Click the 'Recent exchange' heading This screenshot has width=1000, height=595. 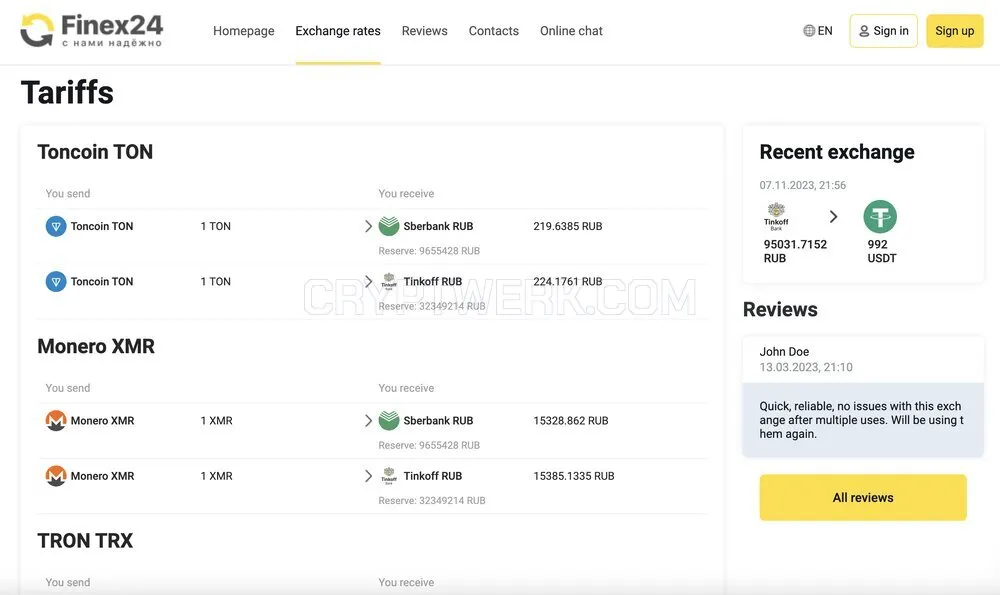pos(837,152)
